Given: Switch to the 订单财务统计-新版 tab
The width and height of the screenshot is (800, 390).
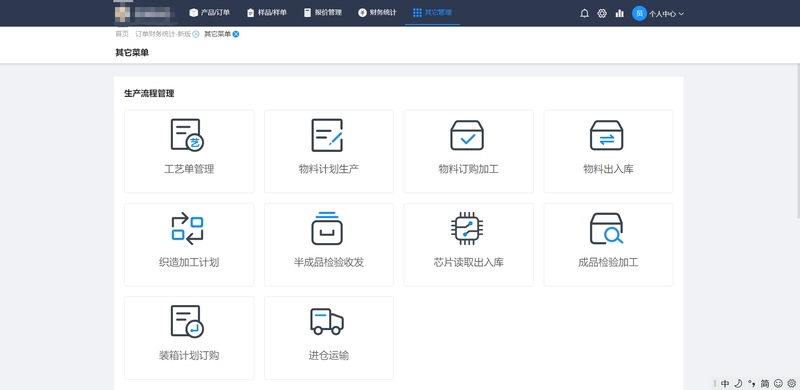Looking at the screenshot, I should [x=163, y=34].
